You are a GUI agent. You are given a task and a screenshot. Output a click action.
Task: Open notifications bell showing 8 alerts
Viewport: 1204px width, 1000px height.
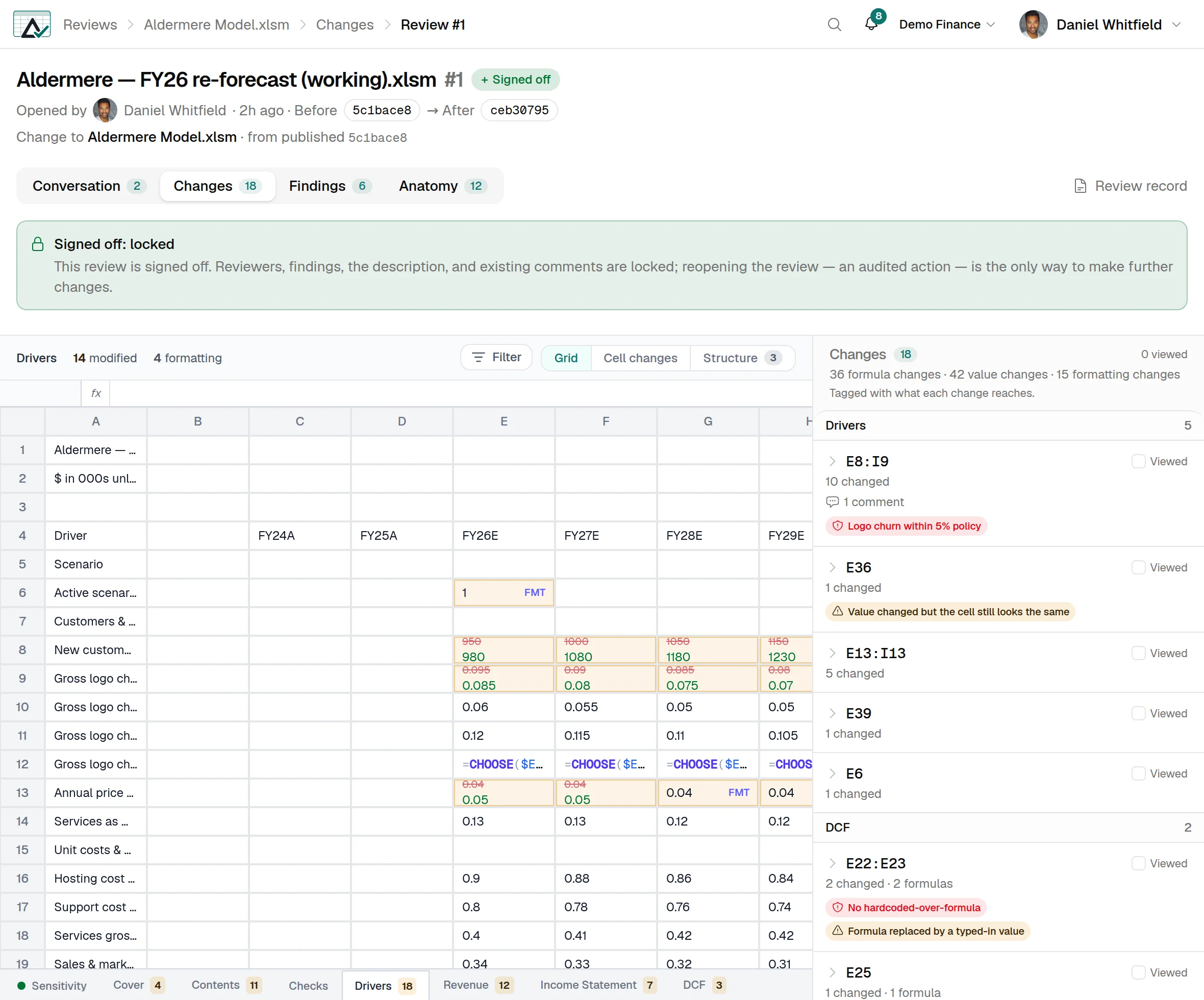(x=871, y=24)
